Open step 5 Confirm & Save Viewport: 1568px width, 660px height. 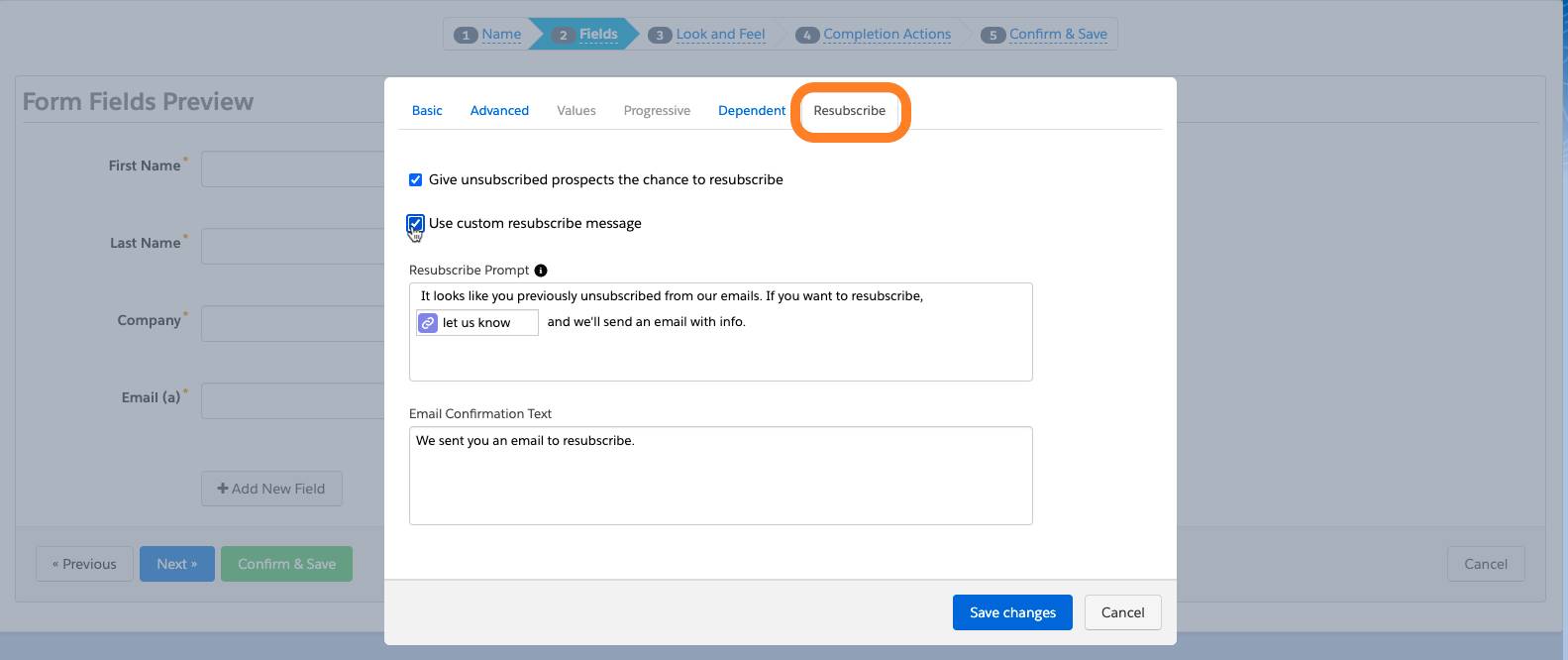(1044, 35)
